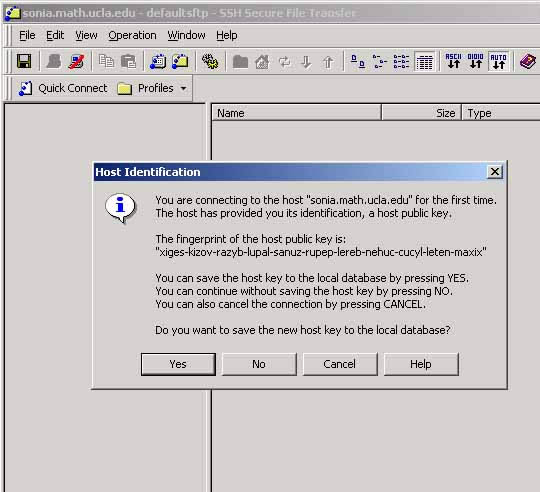Screen dimensions: 540x492
Task: Click the Cancel button in dialog
Action: [340, 364]
